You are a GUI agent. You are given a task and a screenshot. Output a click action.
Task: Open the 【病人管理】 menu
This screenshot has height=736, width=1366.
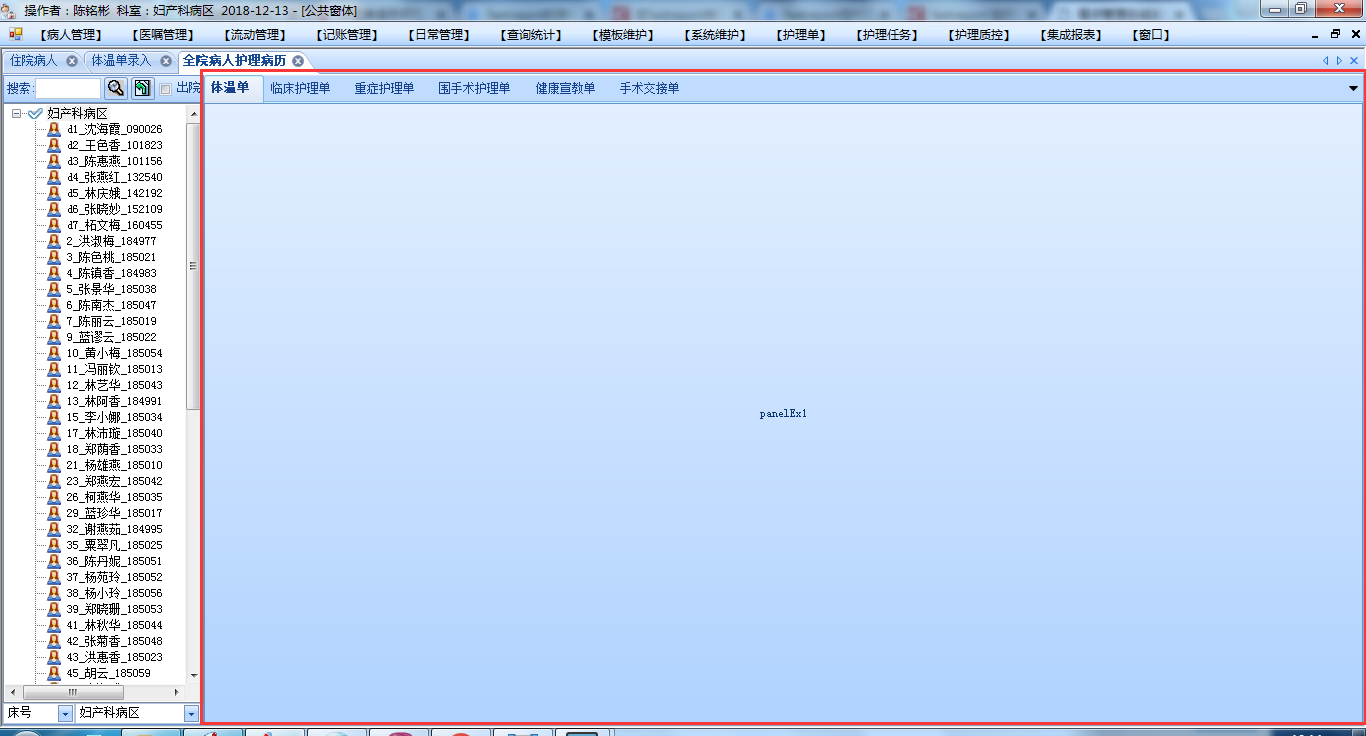point(71,35)
